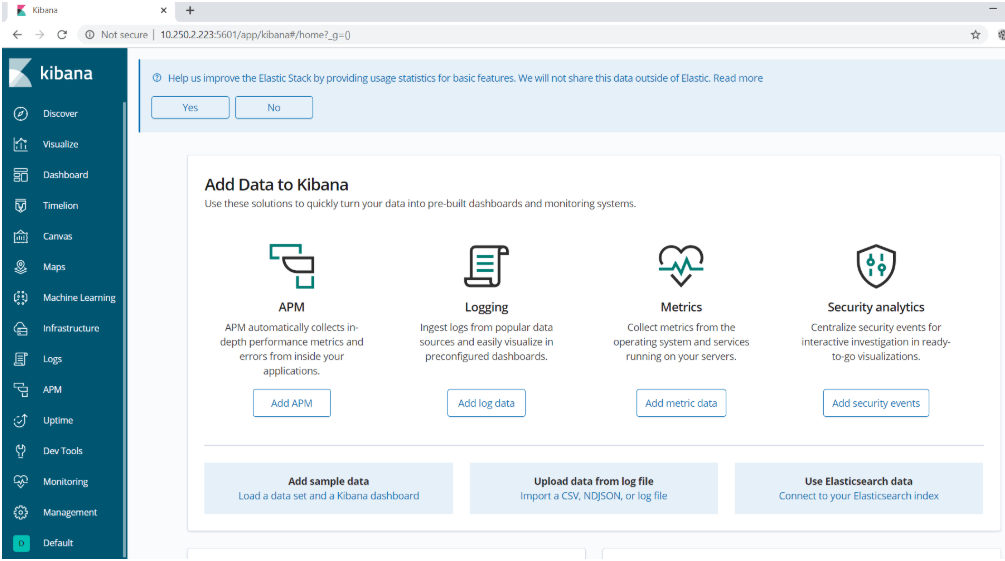Image resolution: width=1005 pixels, height=561 pixels.
Task: Open Management label in sidebar
Action: (70, 512)
